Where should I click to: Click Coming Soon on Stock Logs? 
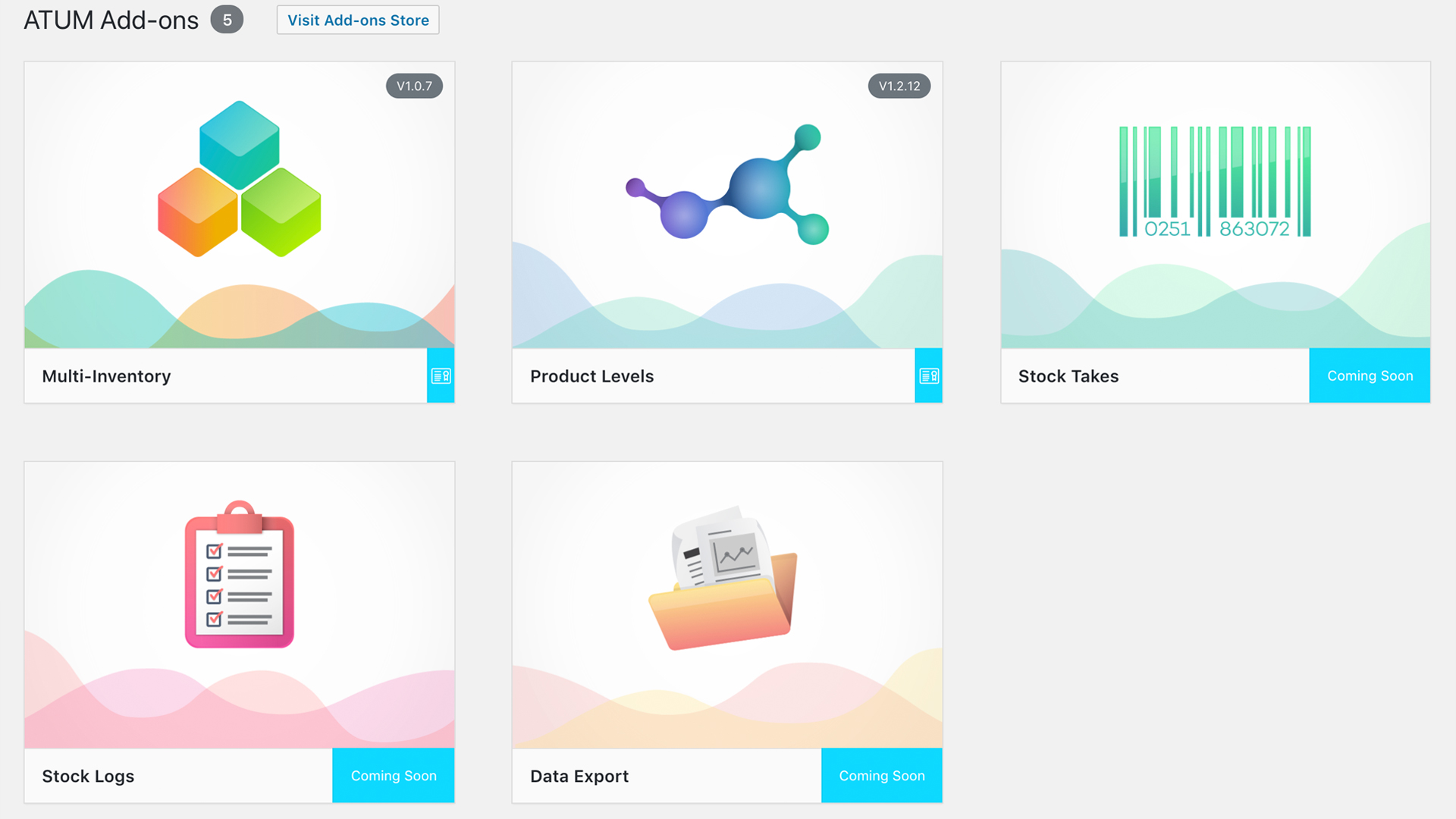393,774
